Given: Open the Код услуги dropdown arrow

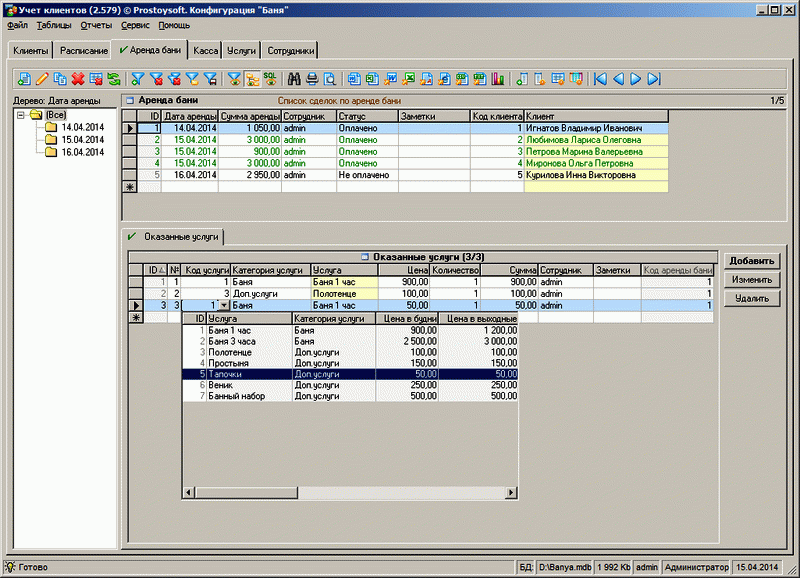Looking at the screenshot, I should (x=224, y=305).
